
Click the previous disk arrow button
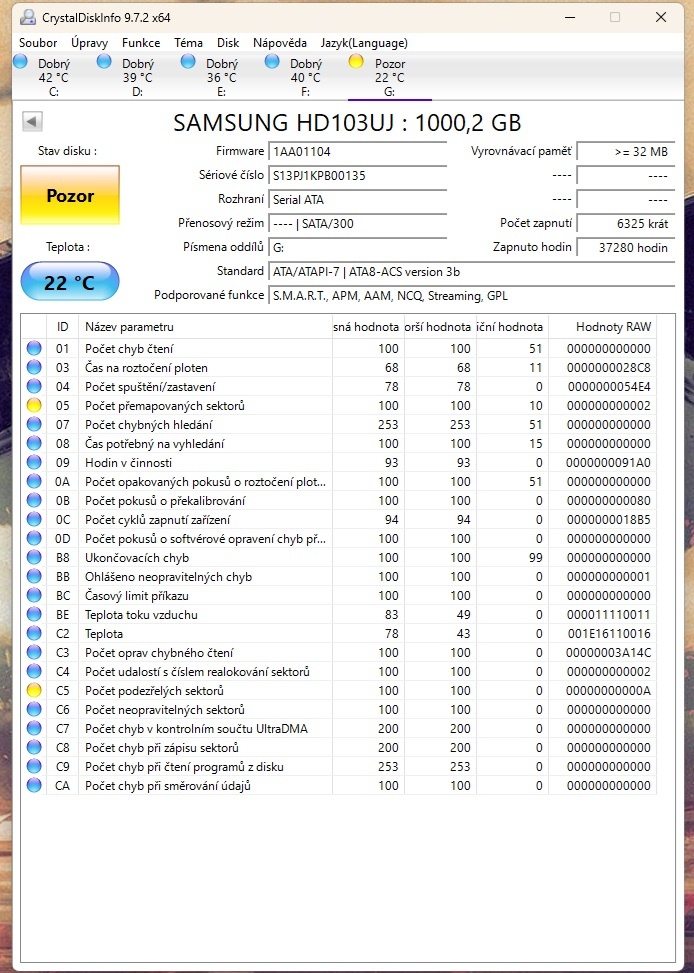(32, 121)
